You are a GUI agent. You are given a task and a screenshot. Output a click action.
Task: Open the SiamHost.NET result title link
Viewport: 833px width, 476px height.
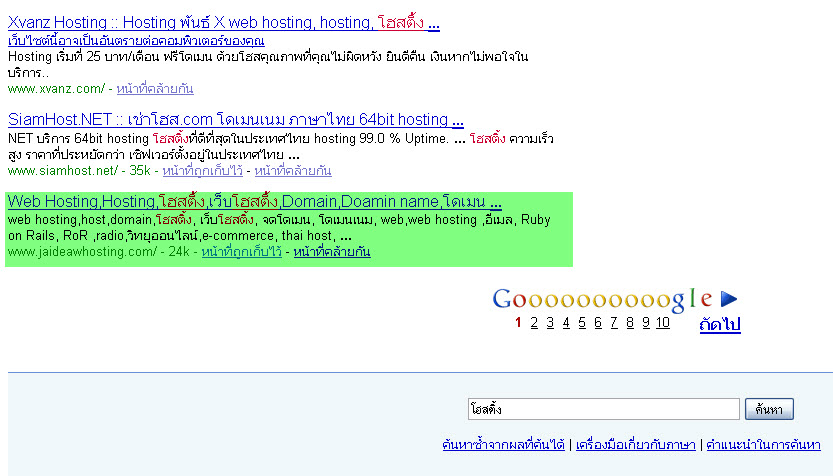pyautogui.click(x=236, y=120)
